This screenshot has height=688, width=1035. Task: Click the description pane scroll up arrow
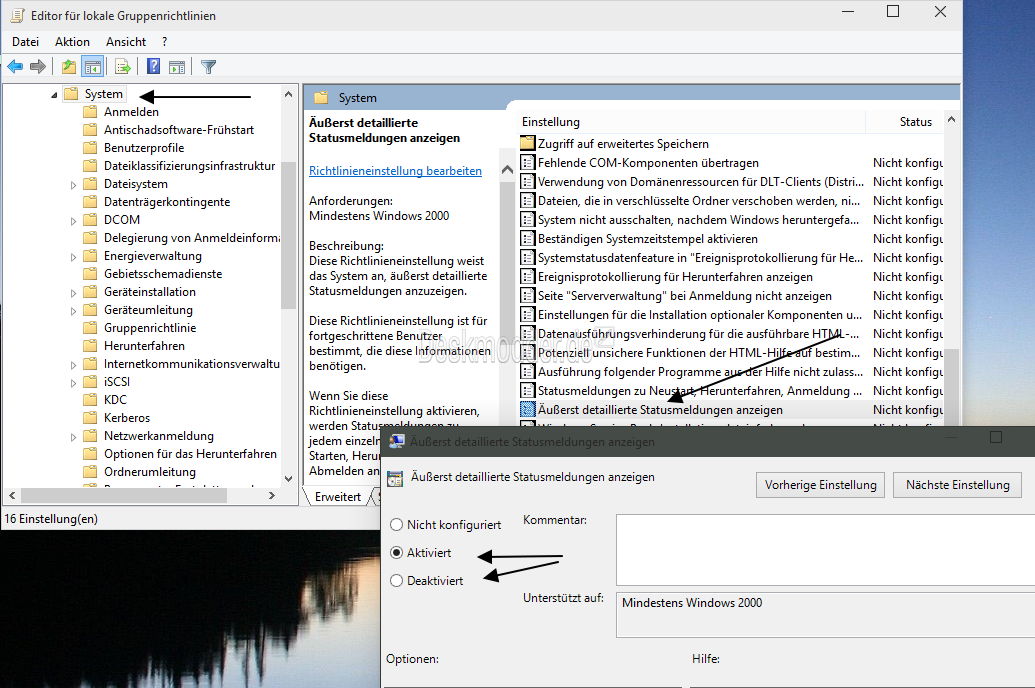[507, 170]
